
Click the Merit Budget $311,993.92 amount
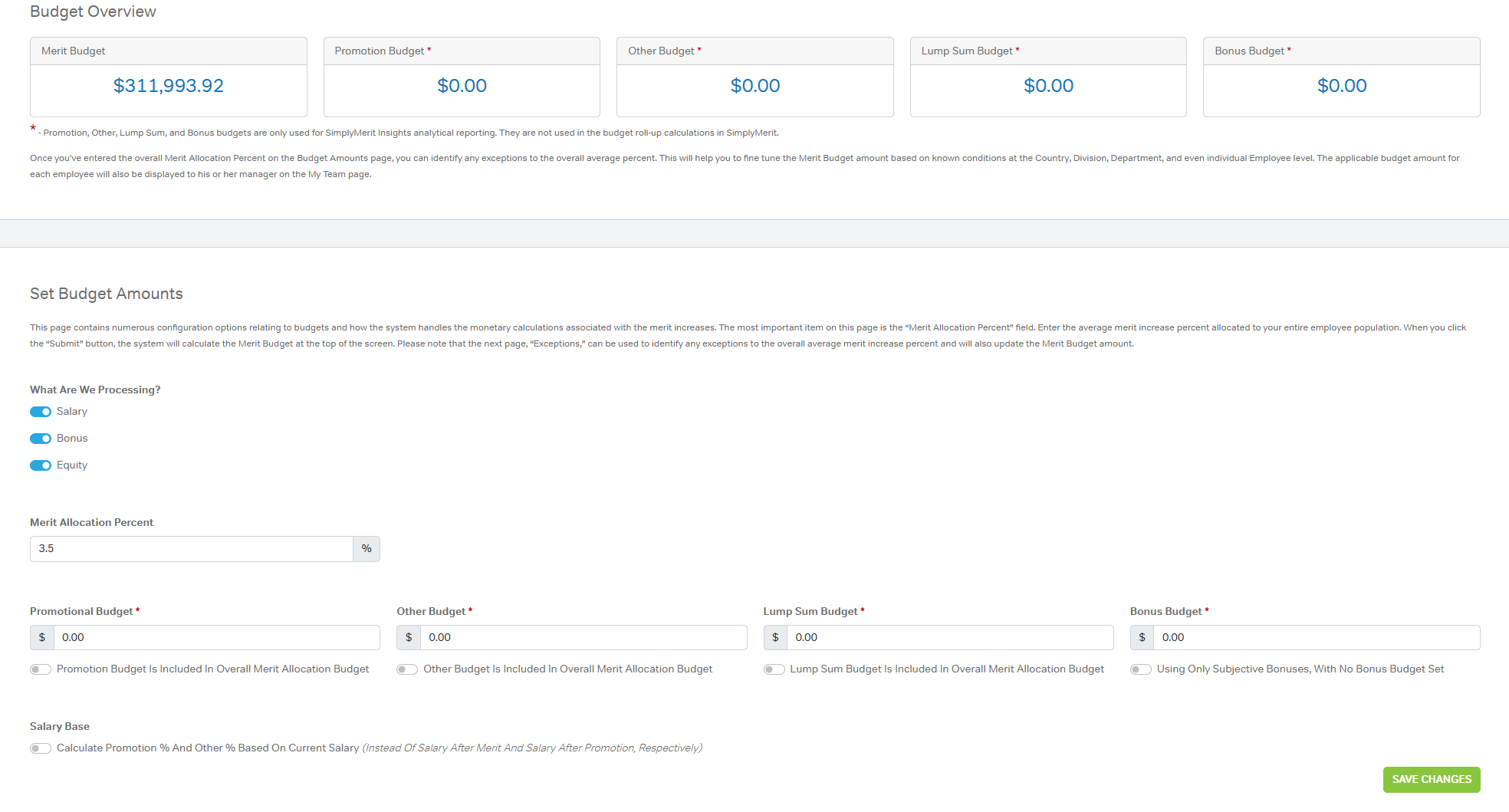pyautogui.click(x=169, y=86)
